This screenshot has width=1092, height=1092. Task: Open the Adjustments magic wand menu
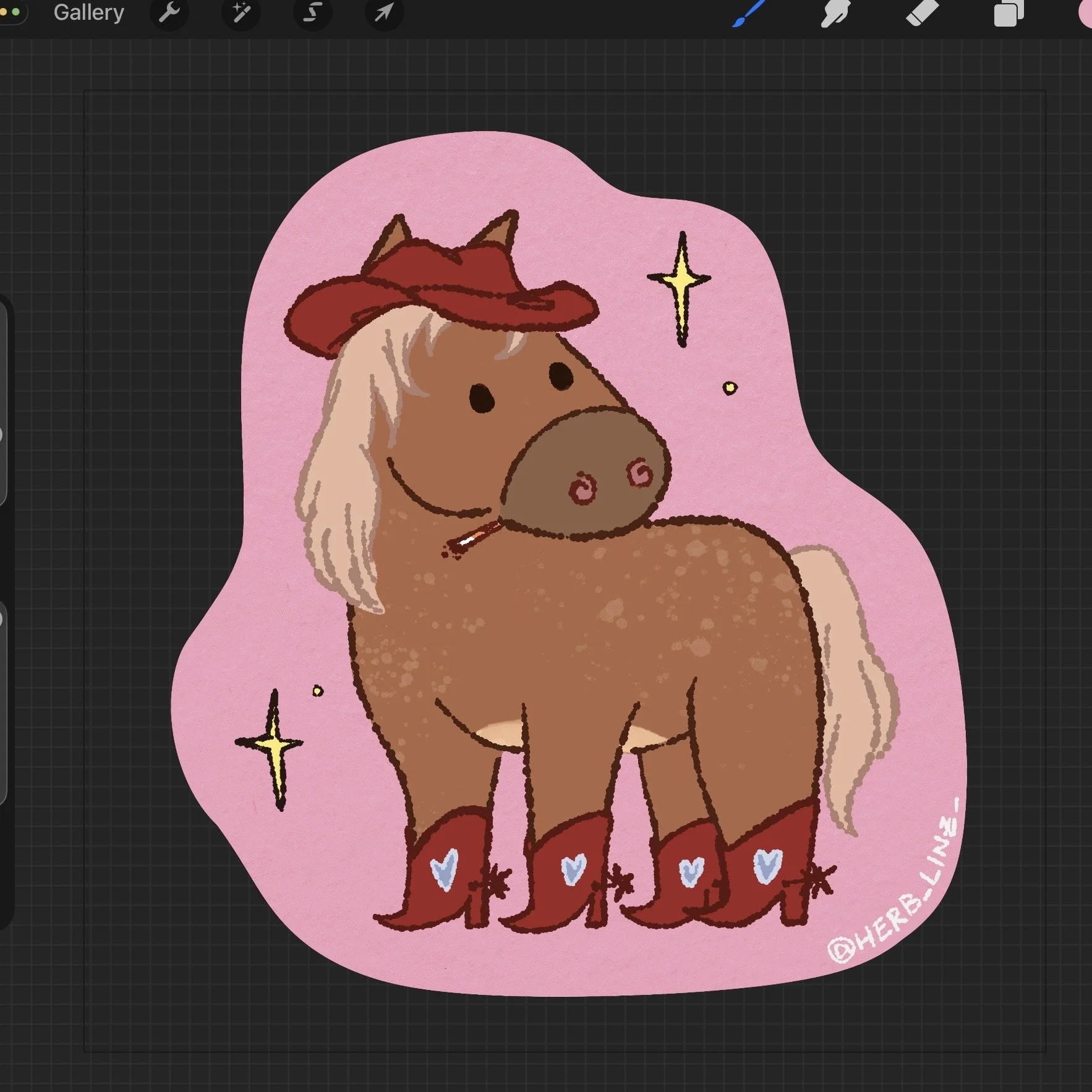pos(241,12)
